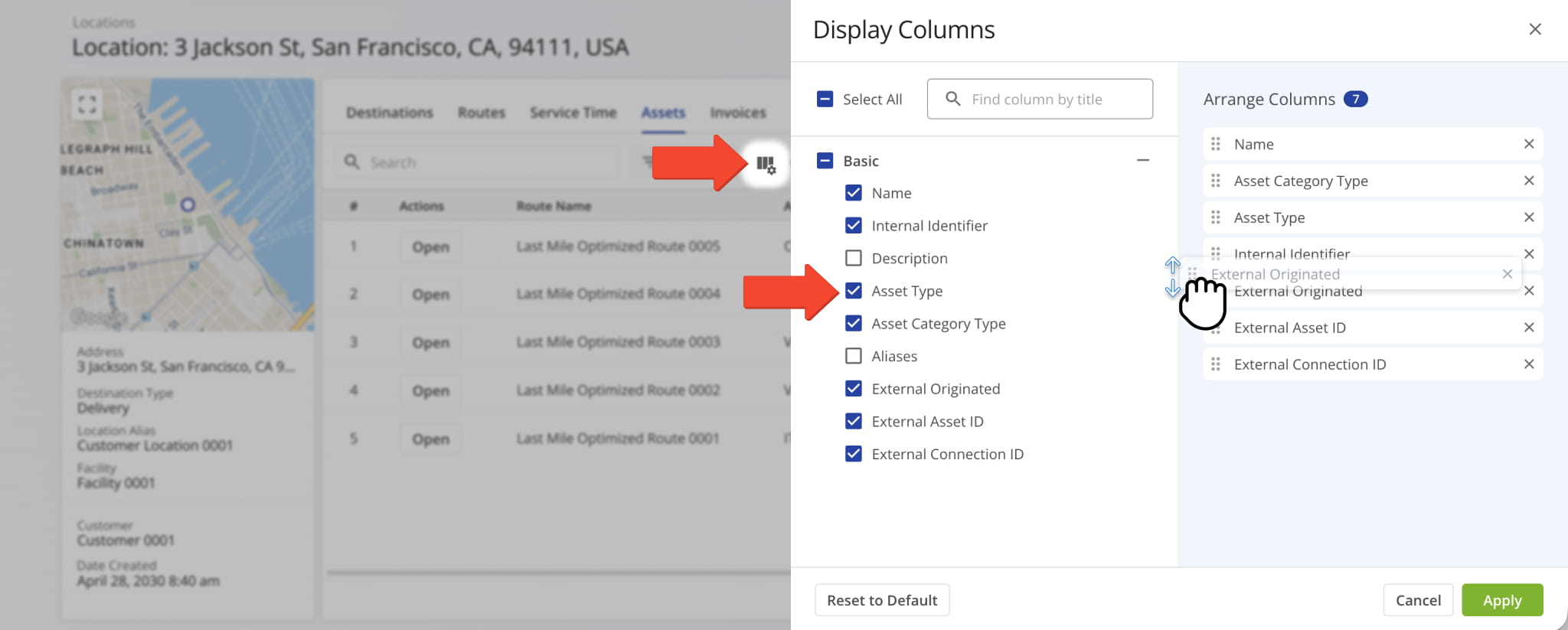Click the drag handle for Asset Type row
The image size is (1568, 630).
tap(1216, 217)
